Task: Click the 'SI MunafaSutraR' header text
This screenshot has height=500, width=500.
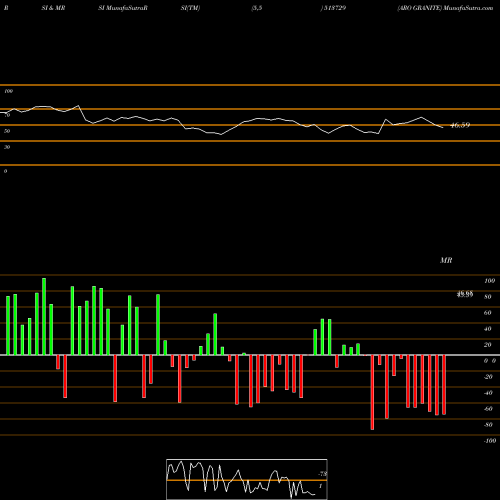Action: (x=123, y=8)
